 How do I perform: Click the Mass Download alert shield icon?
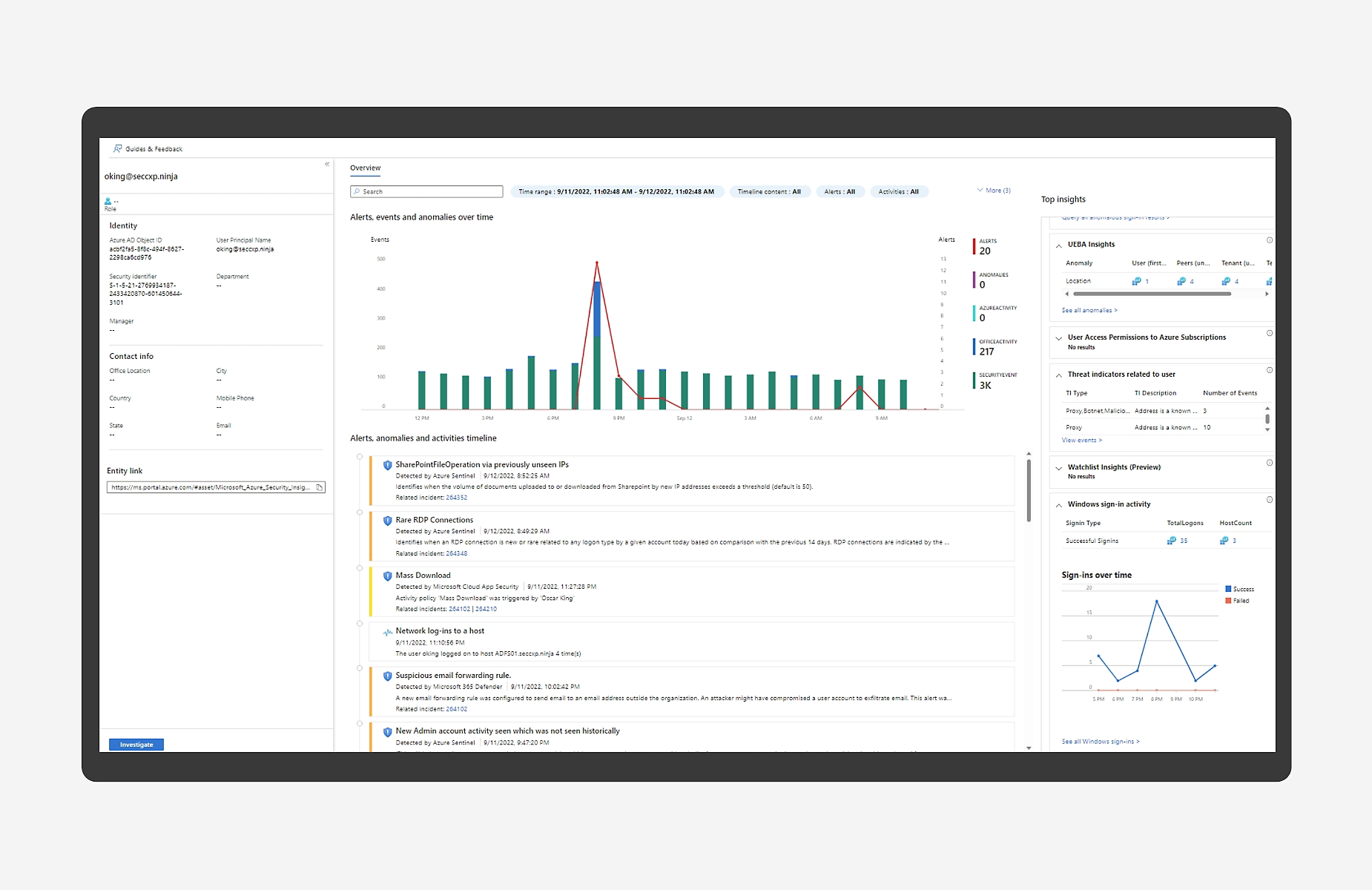pos(387,576)
